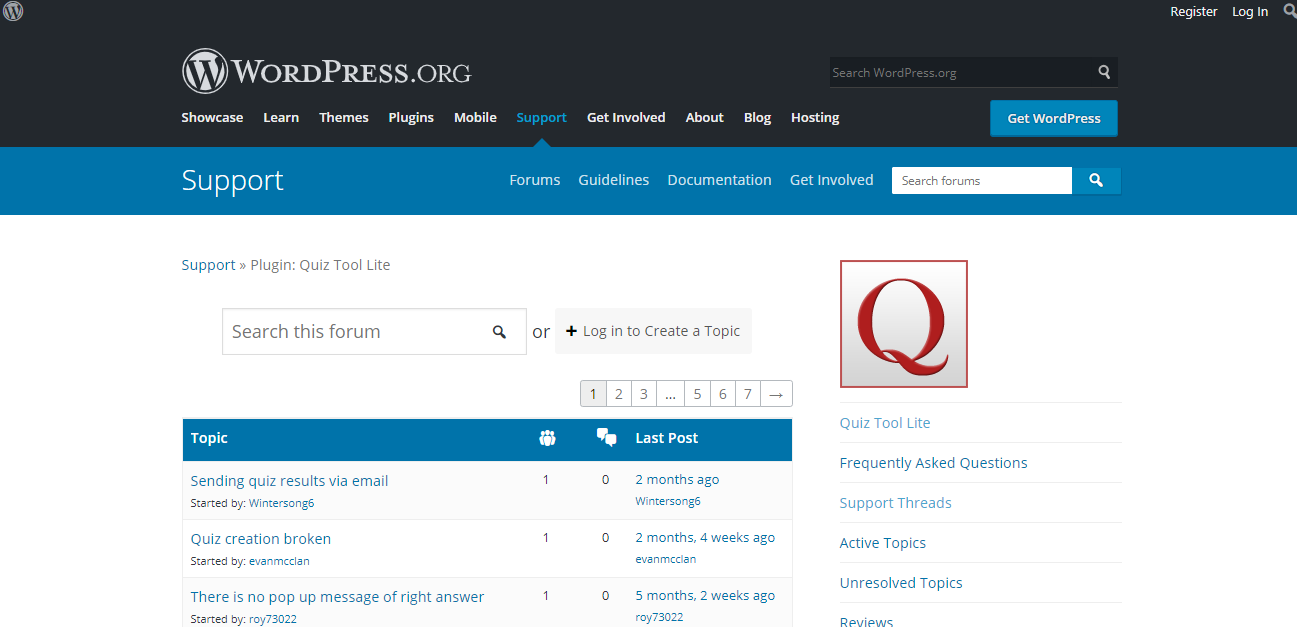Open Active Topics sidebar link

[883, 543]
